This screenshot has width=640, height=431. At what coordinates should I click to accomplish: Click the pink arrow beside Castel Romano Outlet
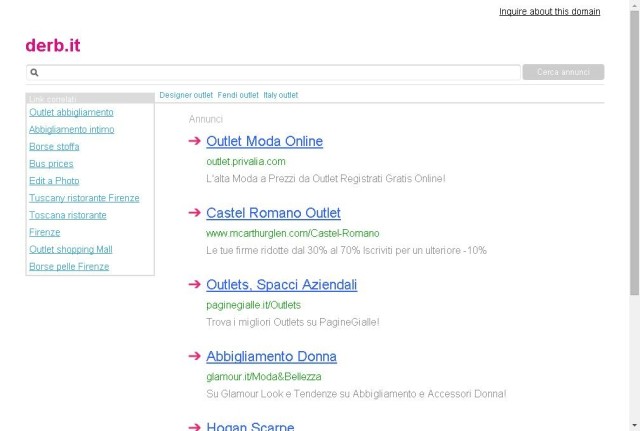tap(194, 213)
